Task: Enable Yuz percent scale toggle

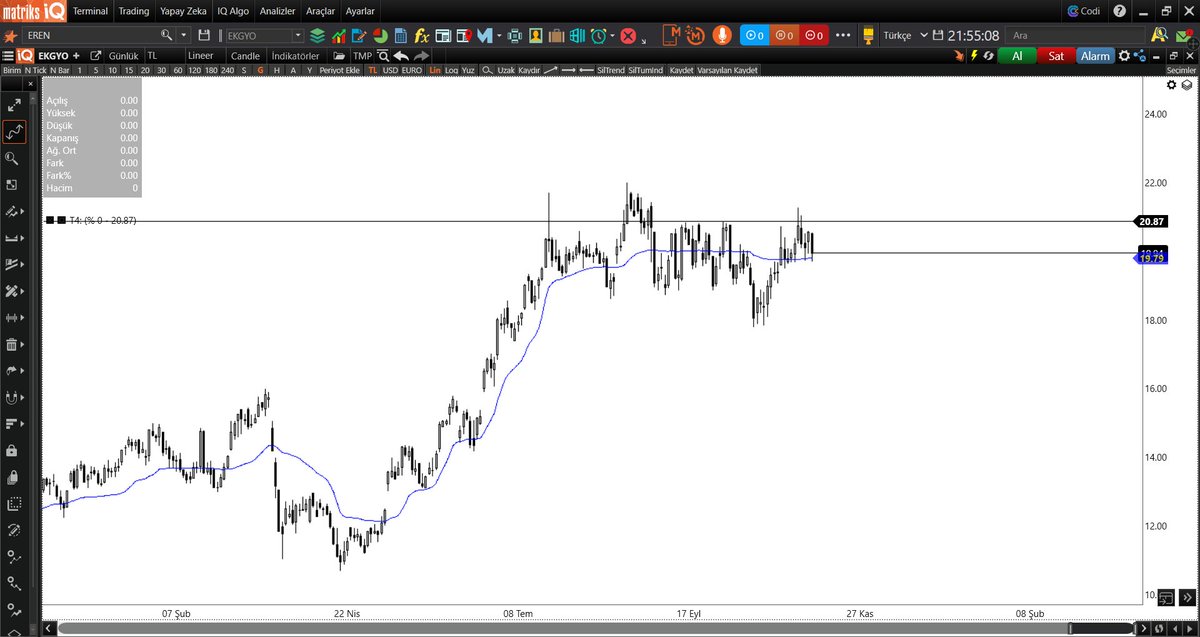Action: click(468, 71)
